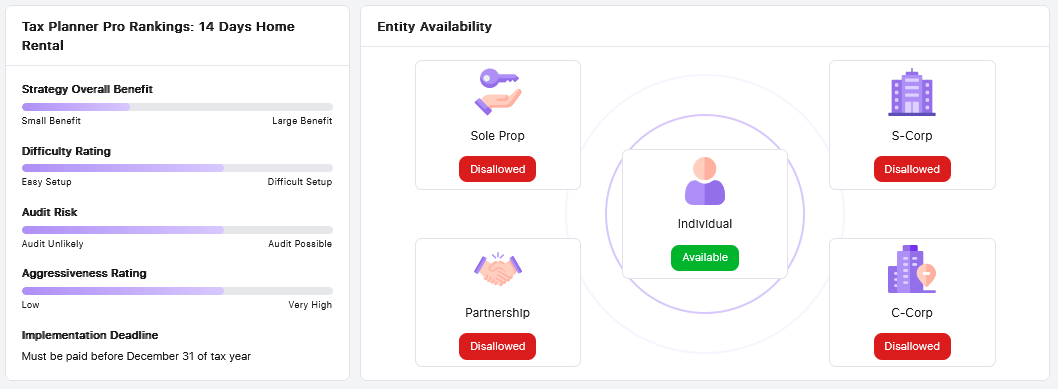
Task: Click the S-Corp building icon
Action: (x=912, y=92)
